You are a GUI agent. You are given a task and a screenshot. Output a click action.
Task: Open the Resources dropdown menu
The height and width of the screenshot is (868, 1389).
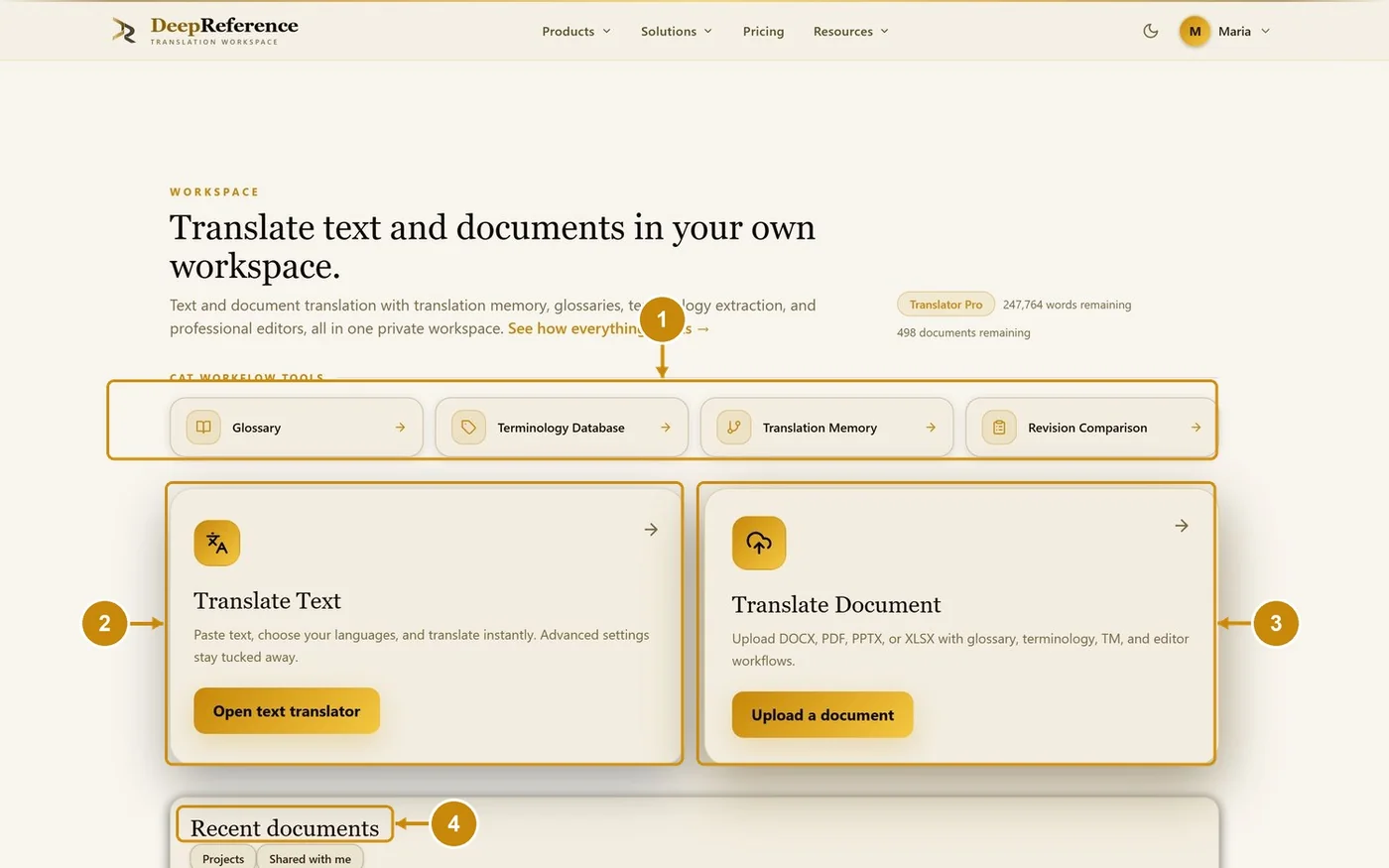pos(851,31)
